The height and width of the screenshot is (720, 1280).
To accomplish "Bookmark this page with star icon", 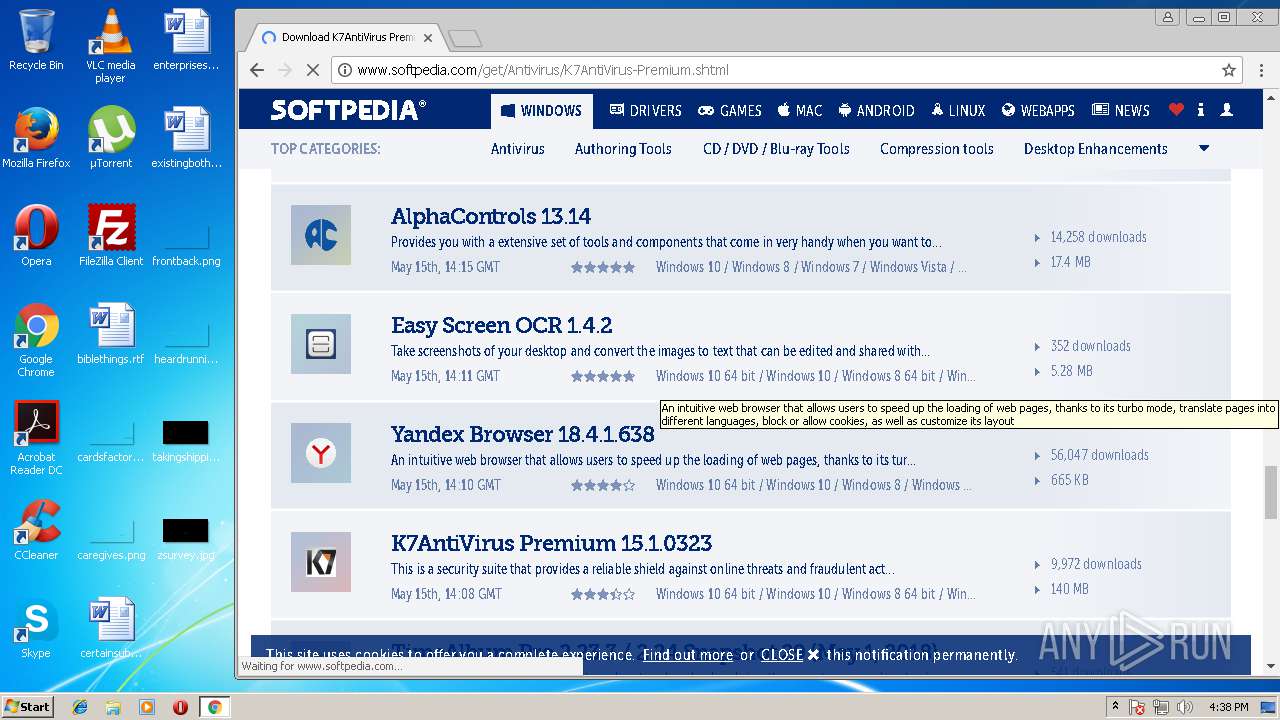I will [1229, 70].
